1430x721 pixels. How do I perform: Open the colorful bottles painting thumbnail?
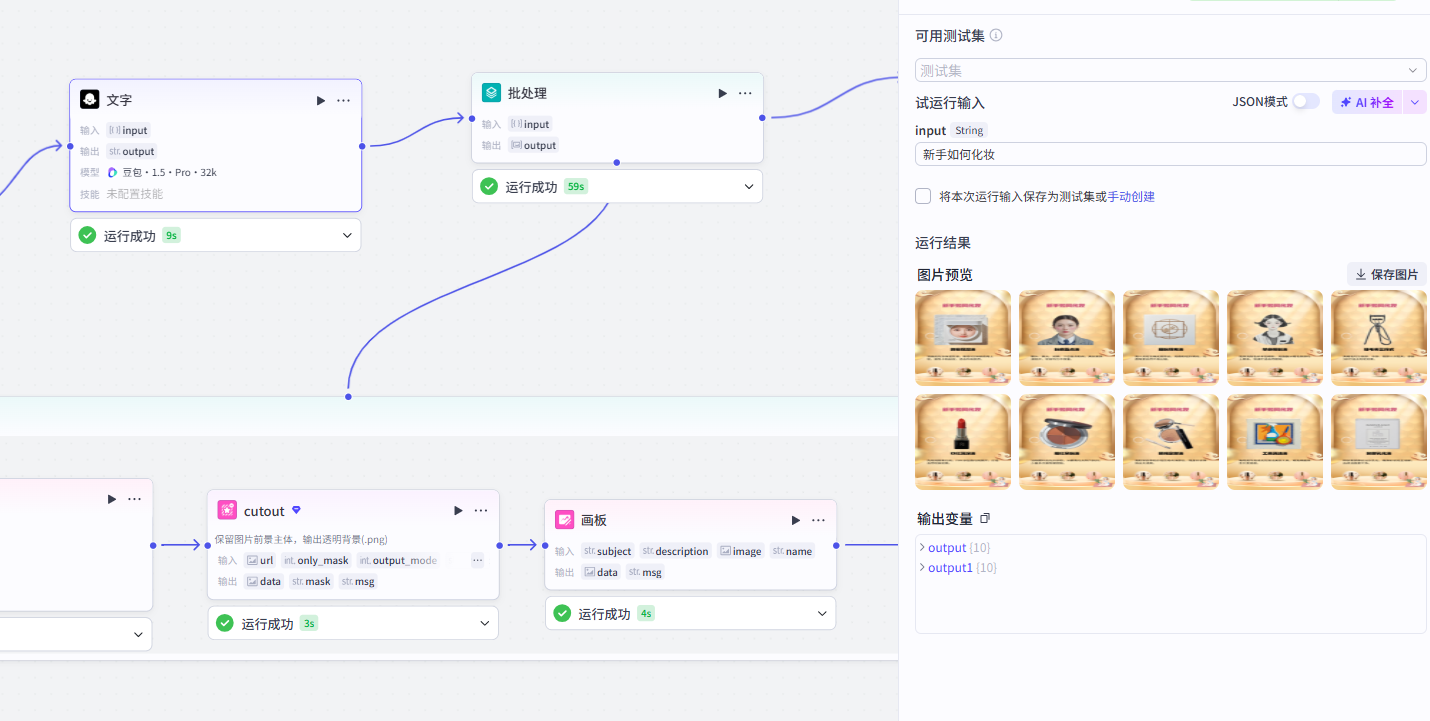point(1275,442)
